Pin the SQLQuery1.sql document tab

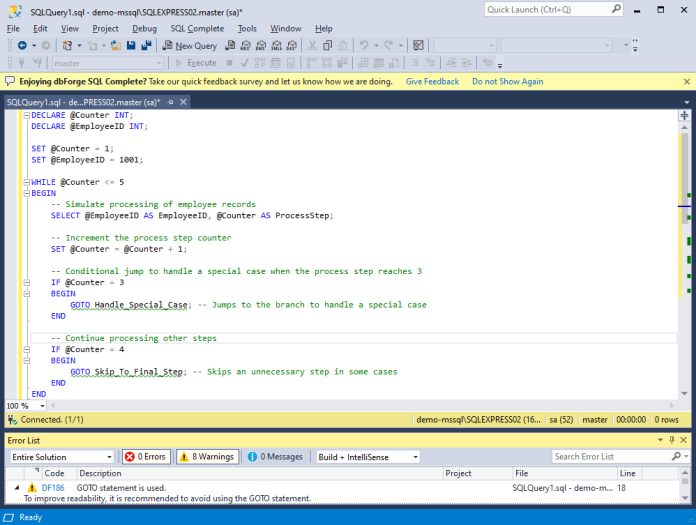[170, 103]
